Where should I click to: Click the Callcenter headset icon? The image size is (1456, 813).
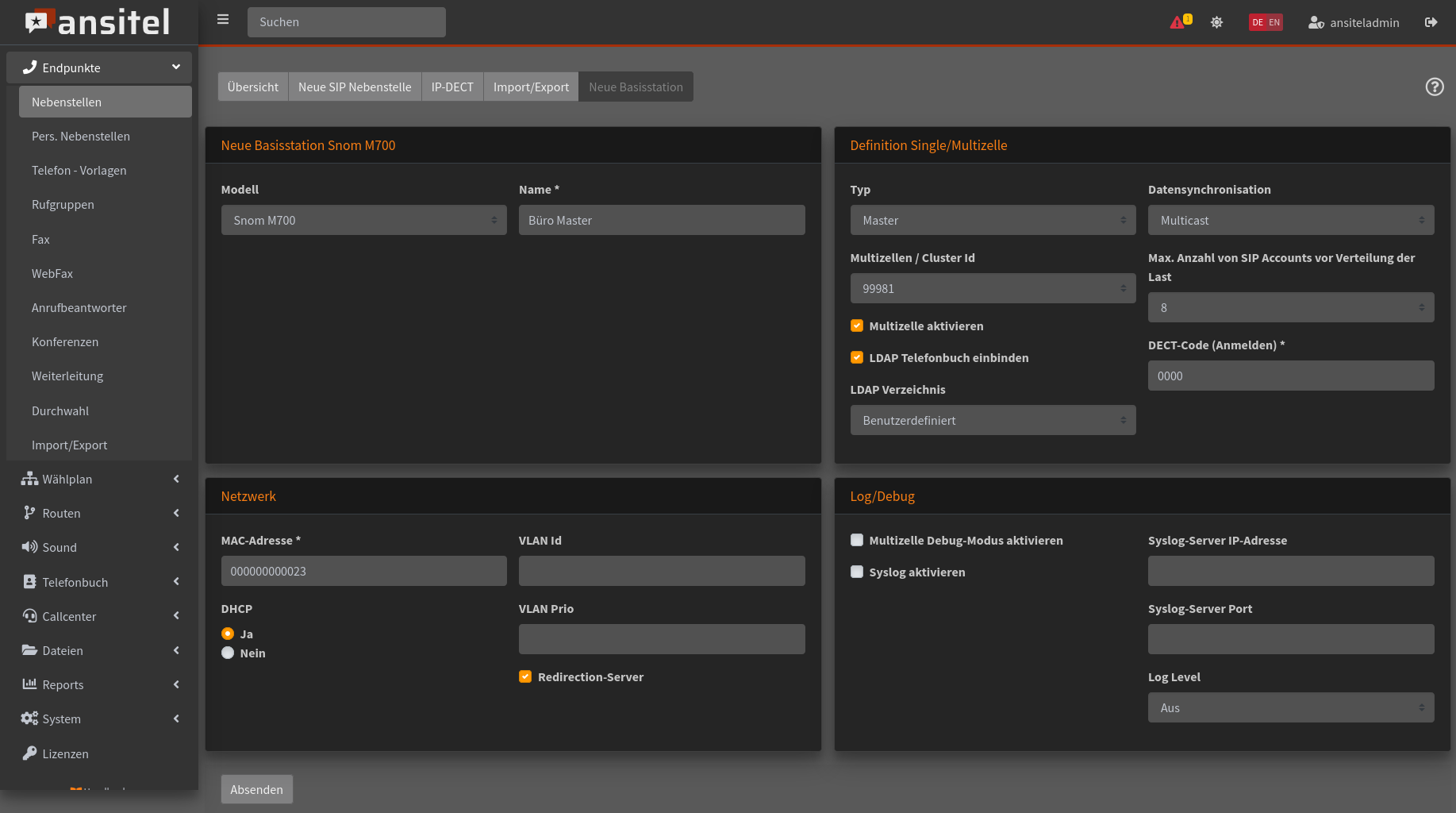click(29, 616)
